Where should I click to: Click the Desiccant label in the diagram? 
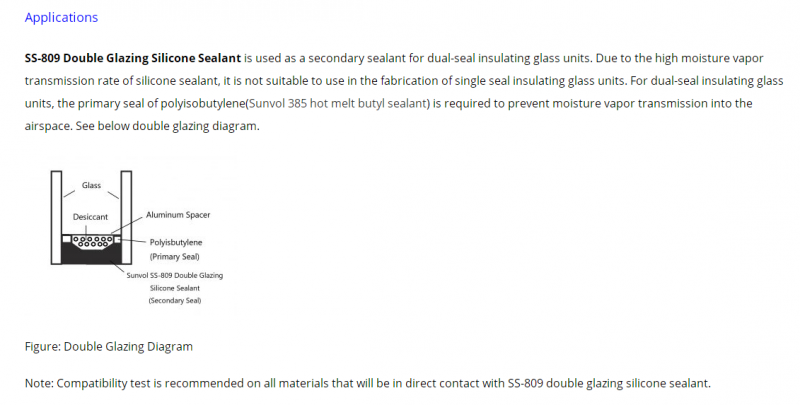click(x=90, y=217)
